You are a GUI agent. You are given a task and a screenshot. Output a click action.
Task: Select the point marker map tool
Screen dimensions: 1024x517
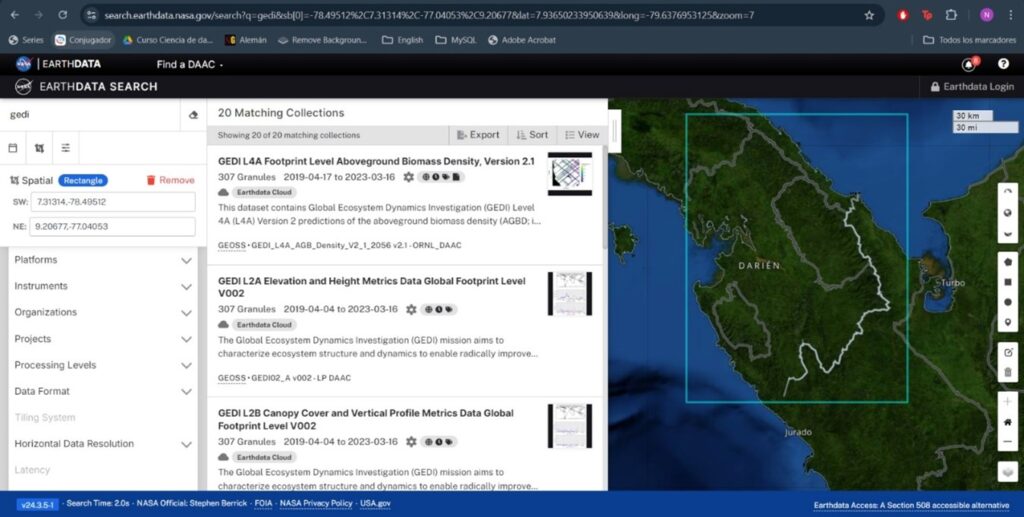click(x=1007, y=322)
